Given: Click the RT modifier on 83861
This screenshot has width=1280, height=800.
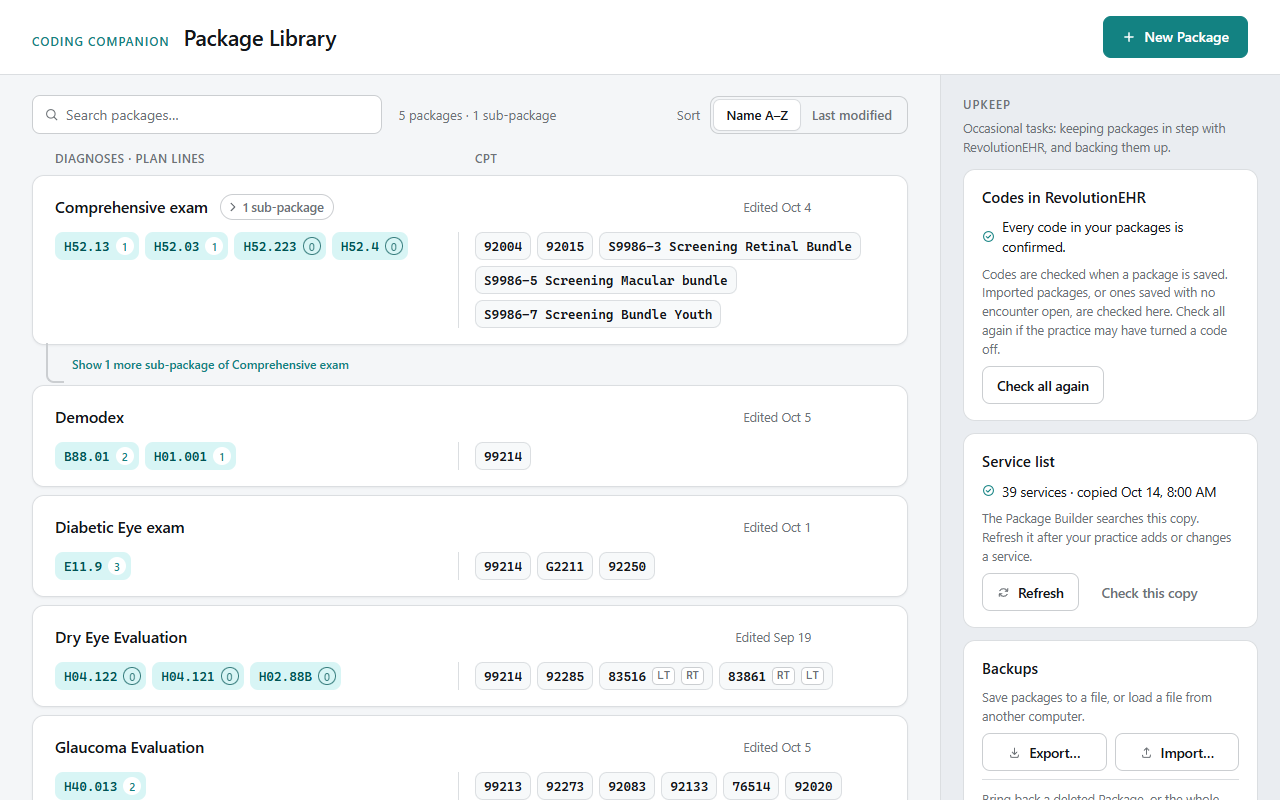Looking at the screenshot, I should pyautogui.click(x=783, y=676).
